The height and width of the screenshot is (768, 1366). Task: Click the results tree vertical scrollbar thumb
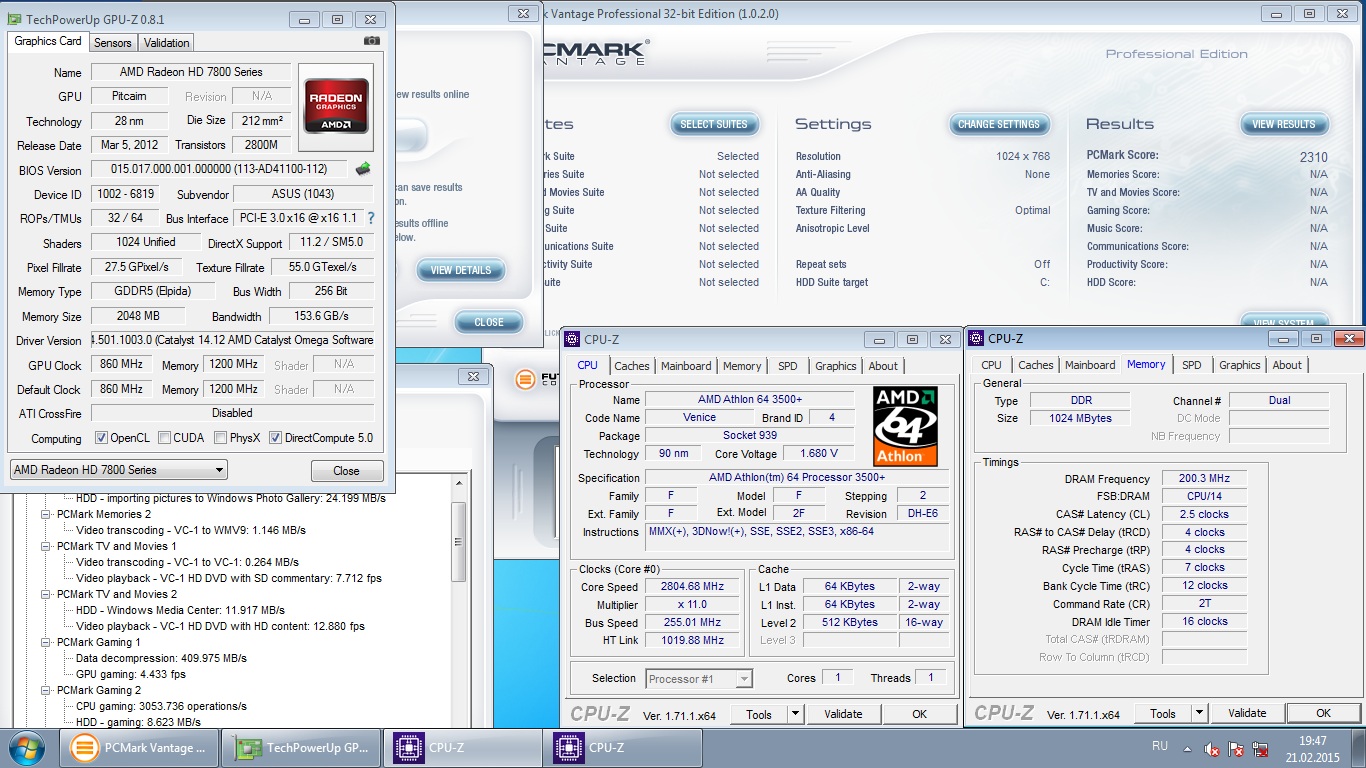click(459, 541)
